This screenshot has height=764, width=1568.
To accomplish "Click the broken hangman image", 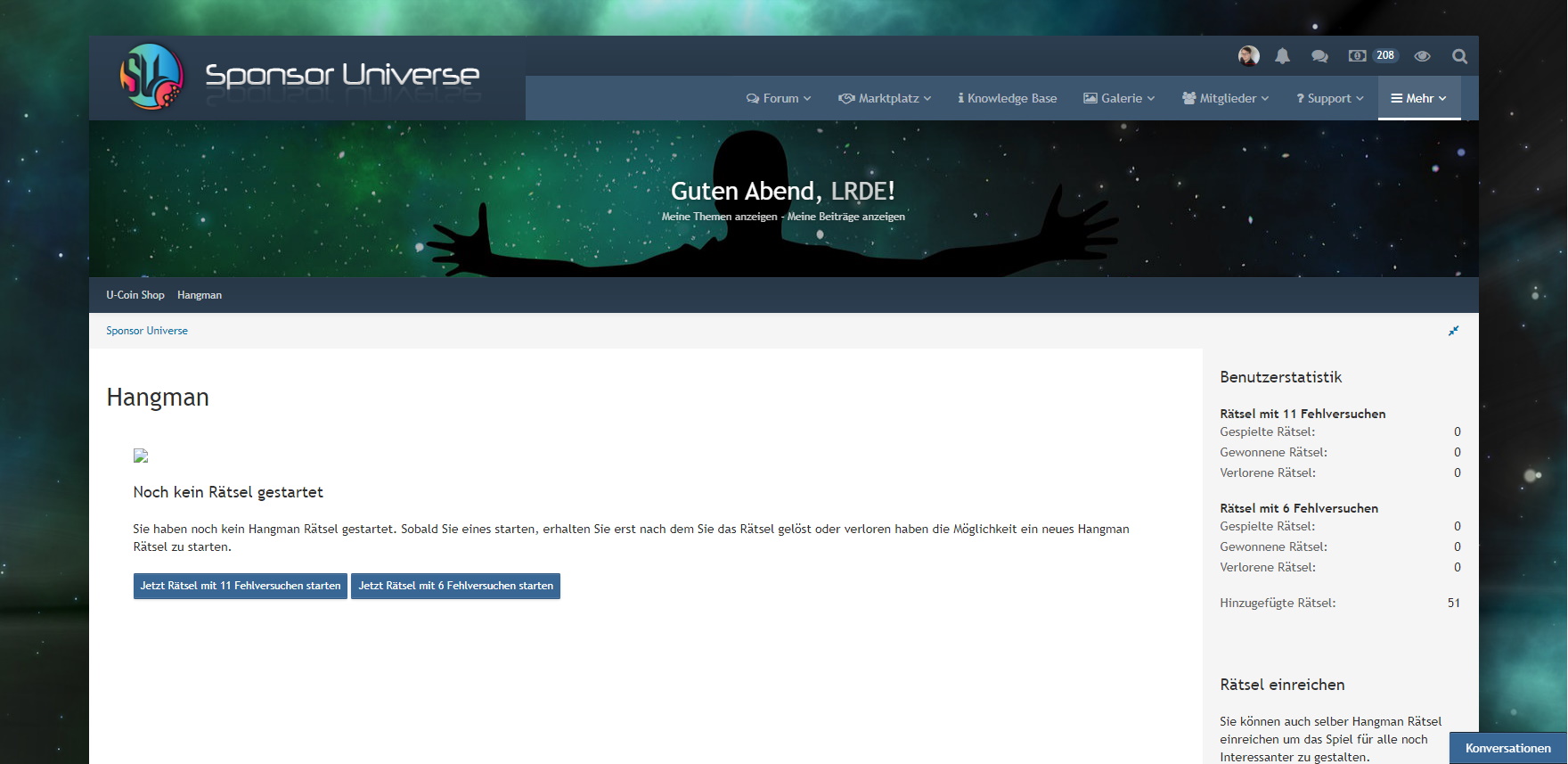I will (141, 456).
